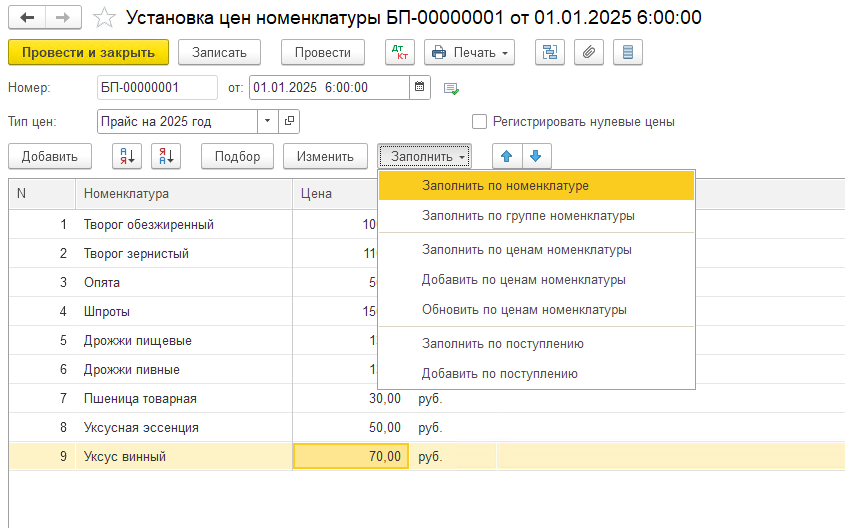
Task: Open the selected price type with the open-form icon
Action: pyautogui.click(x=289, y=121)
